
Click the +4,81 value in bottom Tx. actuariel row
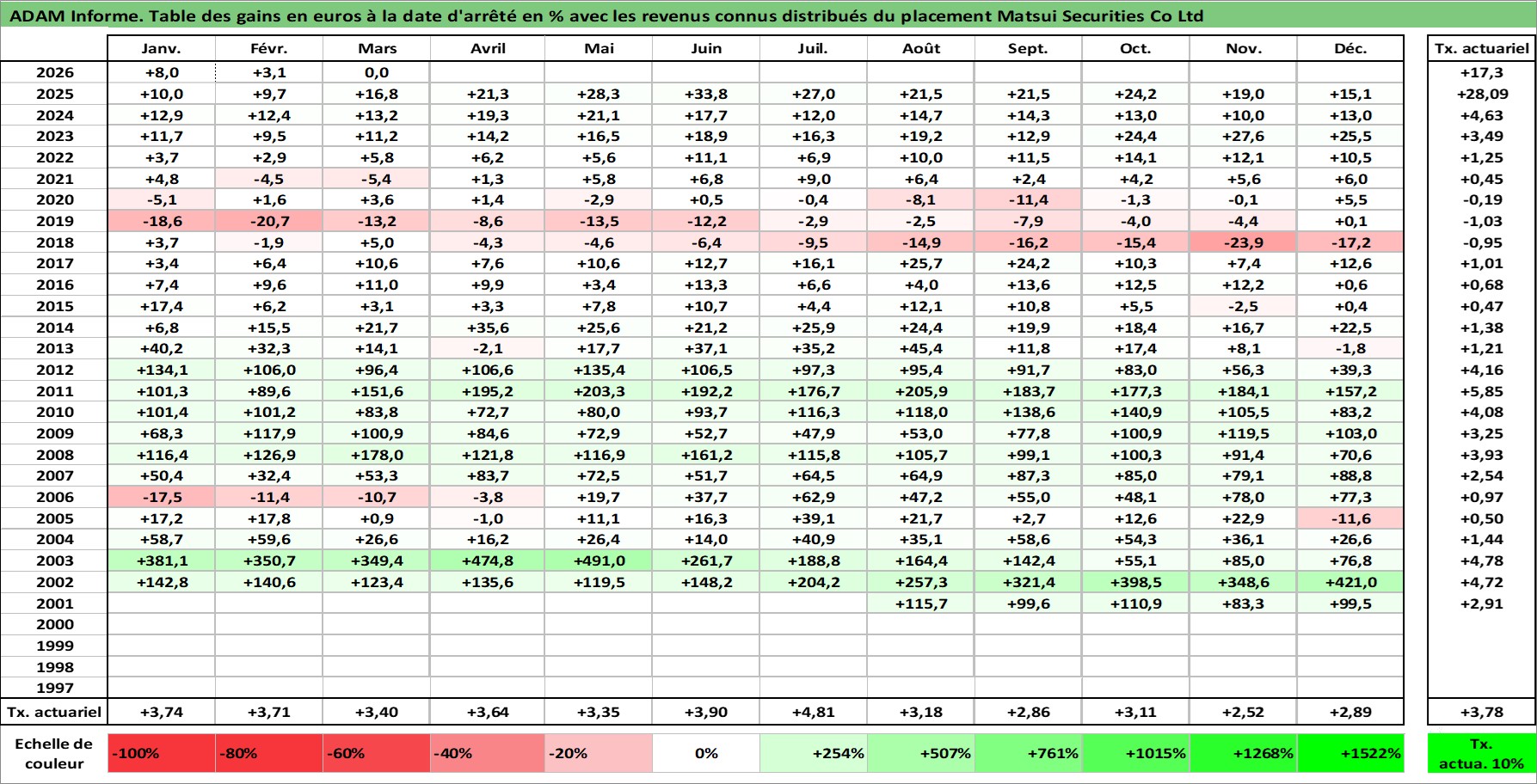(813, 712)
